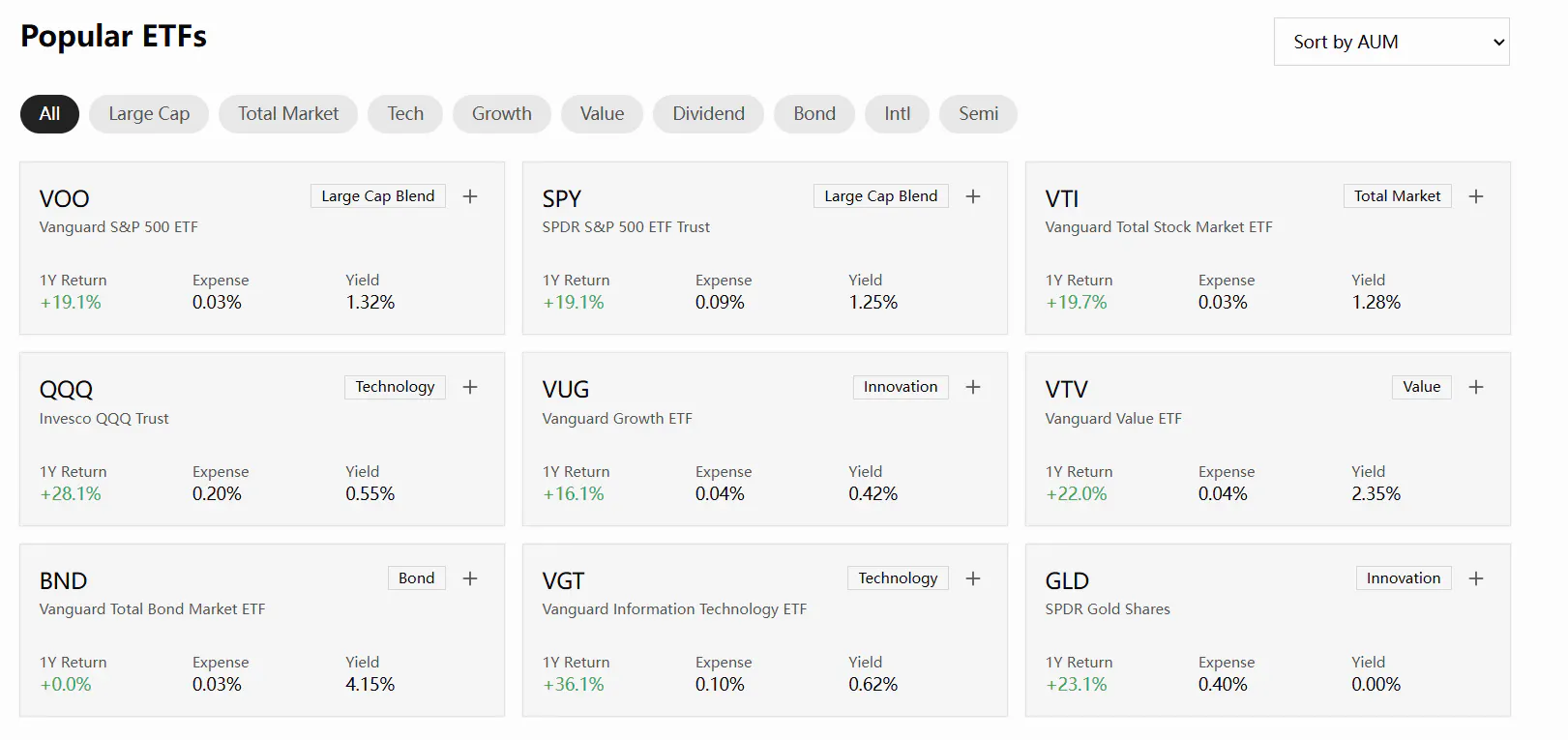Select the Intl filter pill

point(897,114)
